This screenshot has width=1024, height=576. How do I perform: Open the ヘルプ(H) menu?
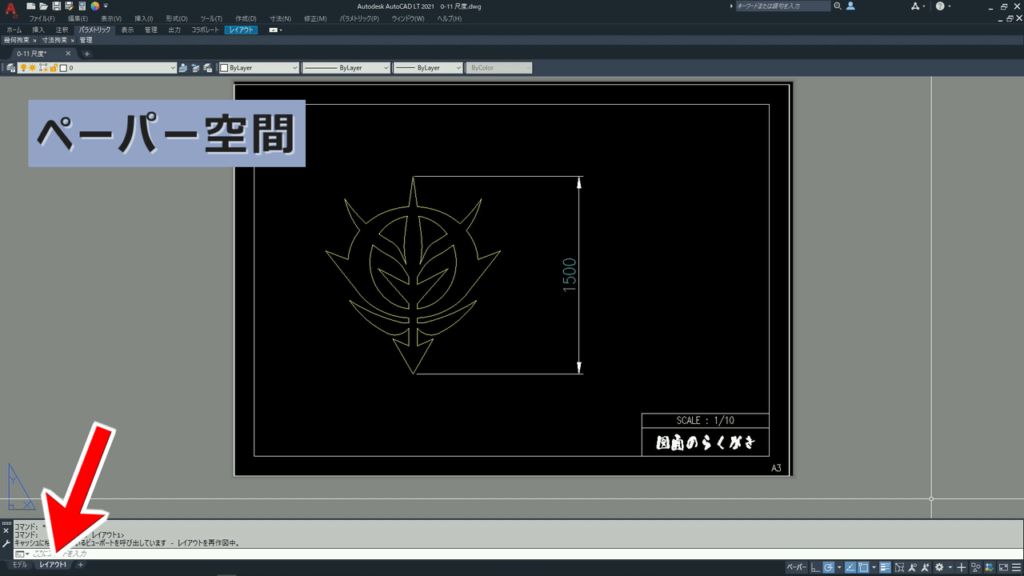449,19
